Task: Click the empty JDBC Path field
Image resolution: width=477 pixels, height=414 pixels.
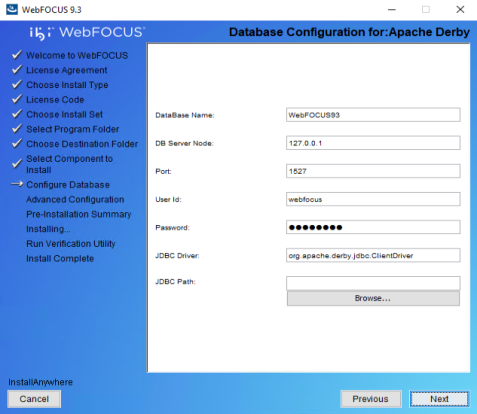Action: click(x=373, y=283)
